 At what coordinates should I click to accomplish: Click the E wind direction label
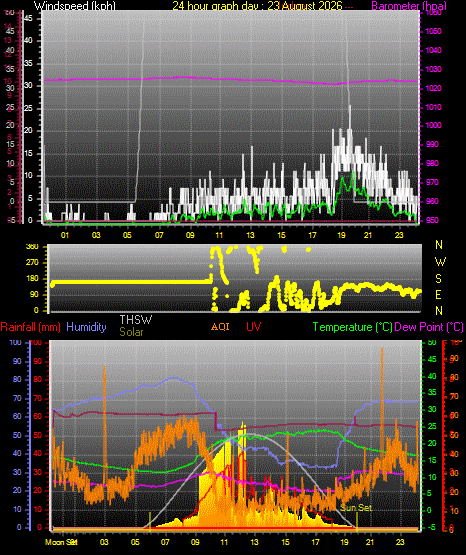point(438,294)
